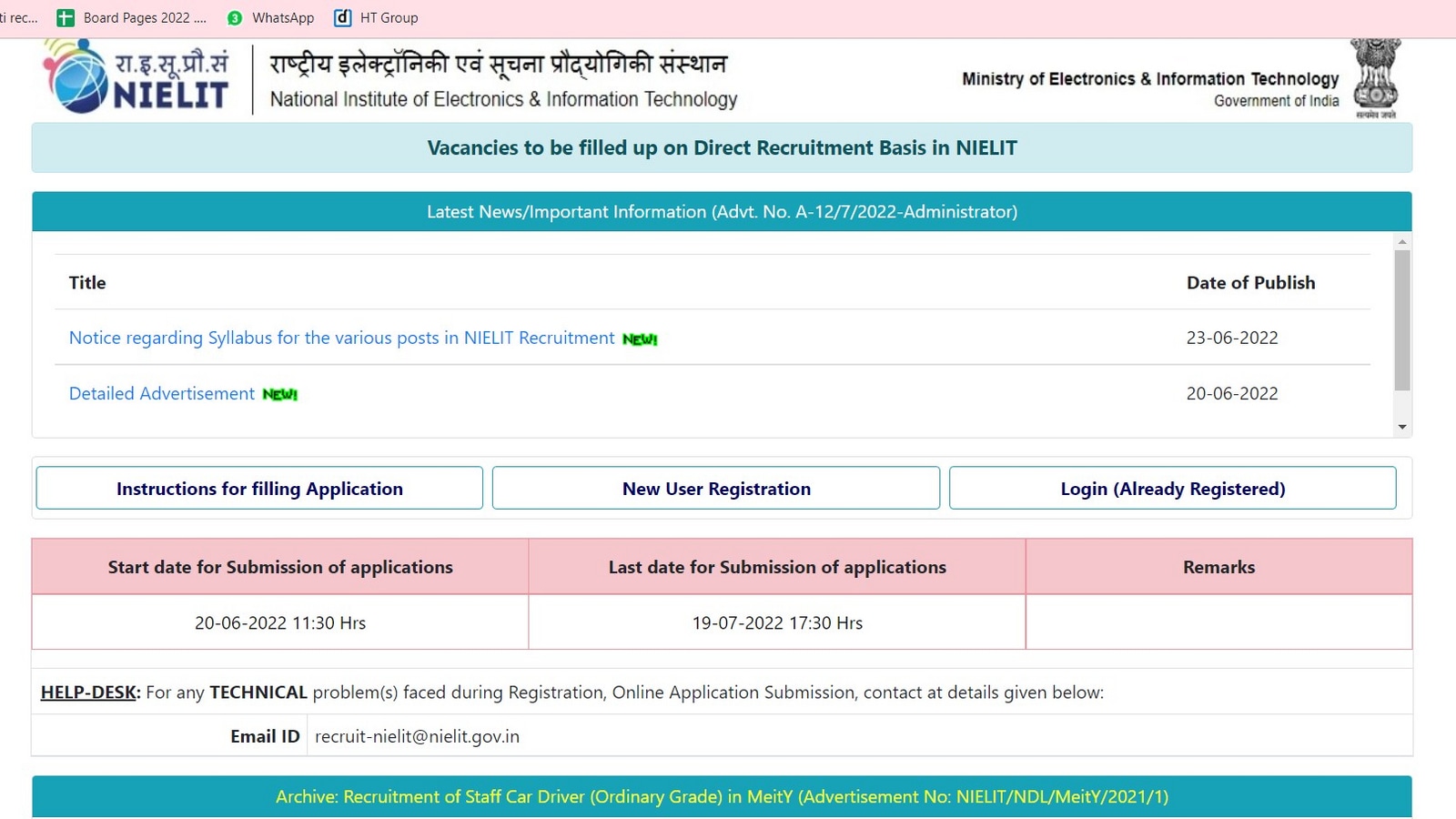Viewport: 1456px width, 819px height.
Task: Click the date 23-06-2022
Action: tap(1232, 338)
